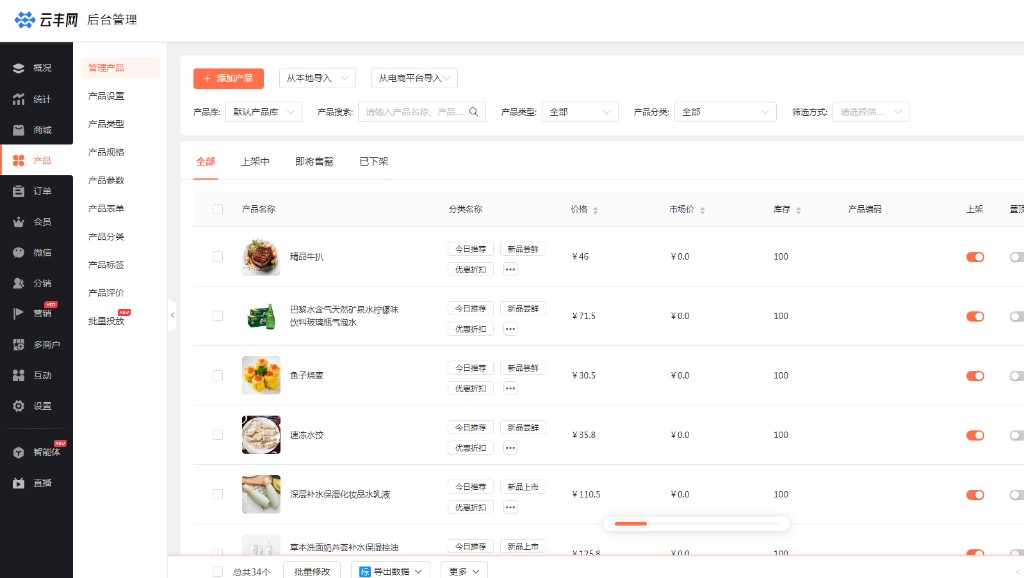Open the 分销 distribution sidebar icon
This screenshot has width=1024, height=578.
click(x=18, y=283)
